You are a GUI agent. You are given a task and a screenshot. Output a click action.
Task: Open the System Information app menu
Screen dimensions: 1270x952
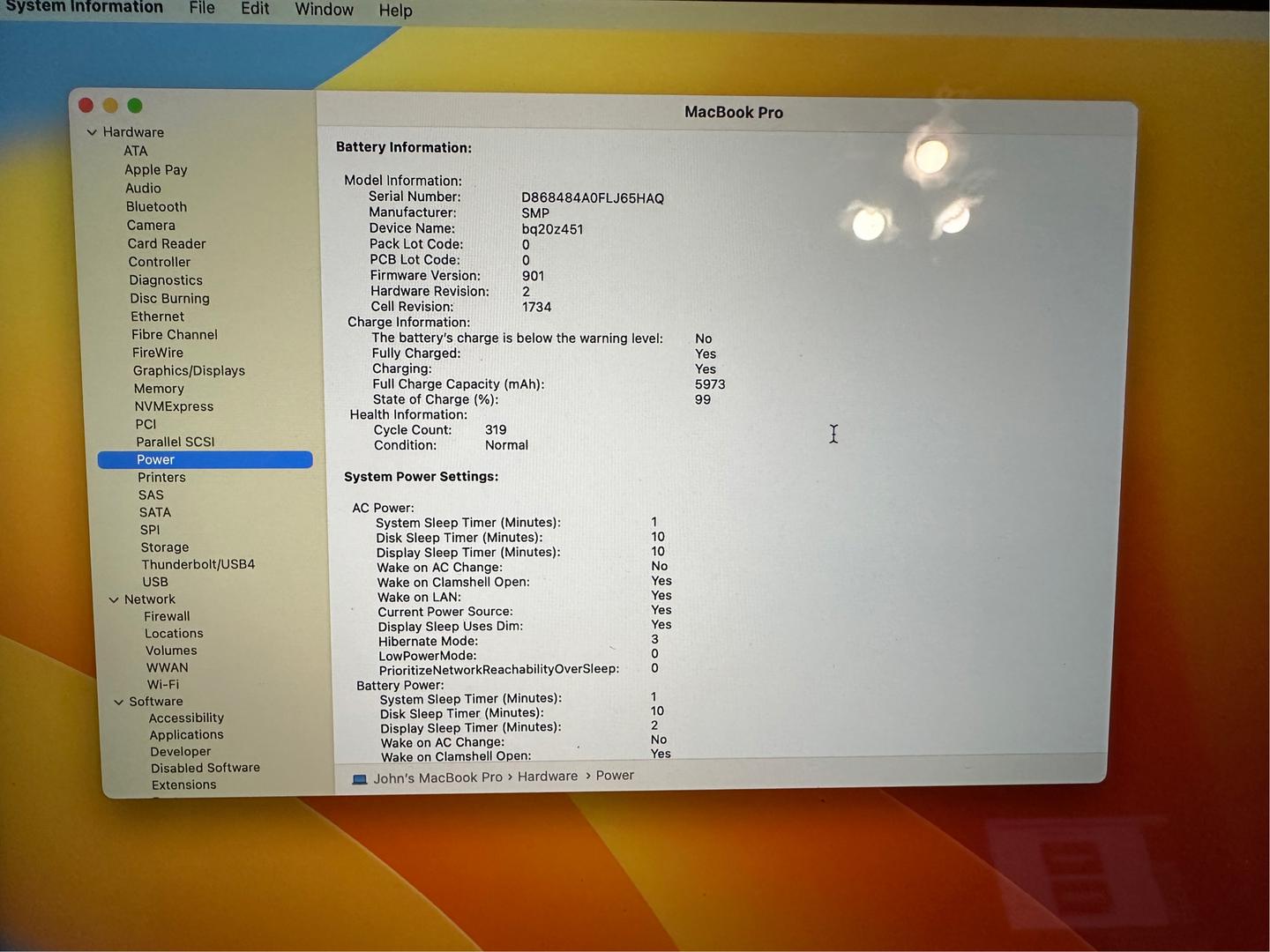coord(84,7)
